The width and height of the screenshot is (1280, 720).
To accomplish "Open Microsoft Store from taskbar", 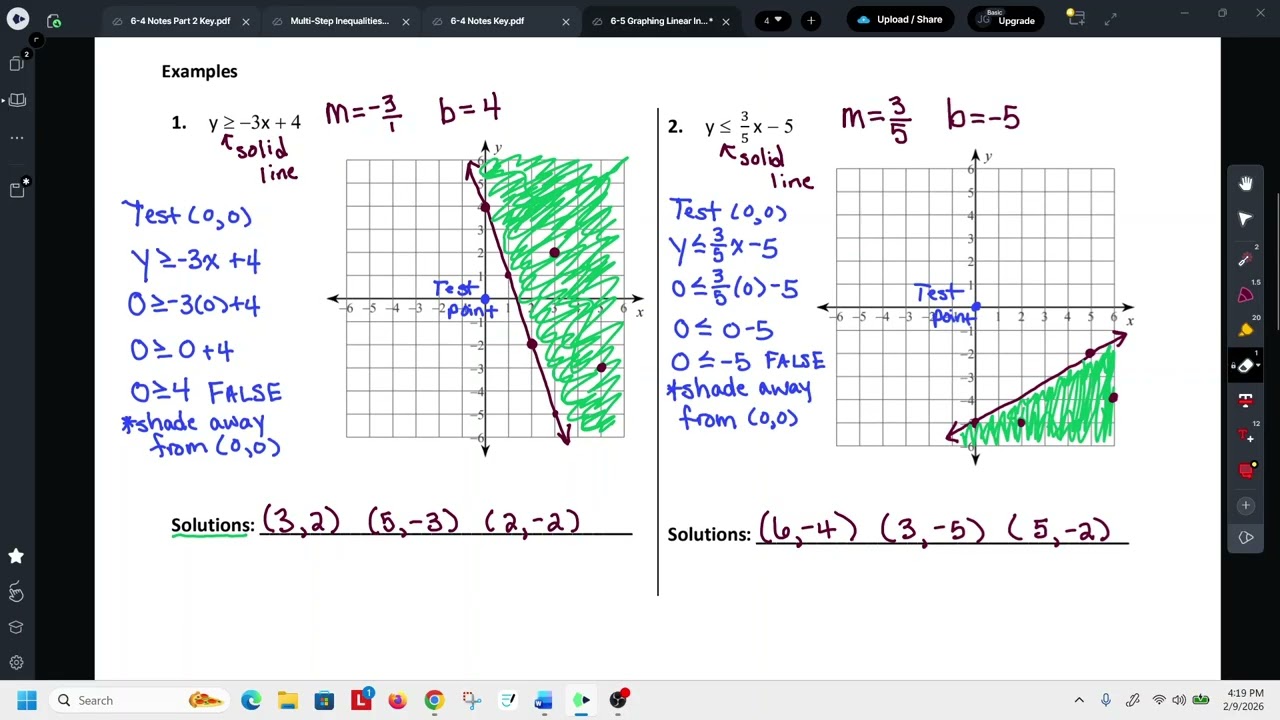I will coord(324,700).
